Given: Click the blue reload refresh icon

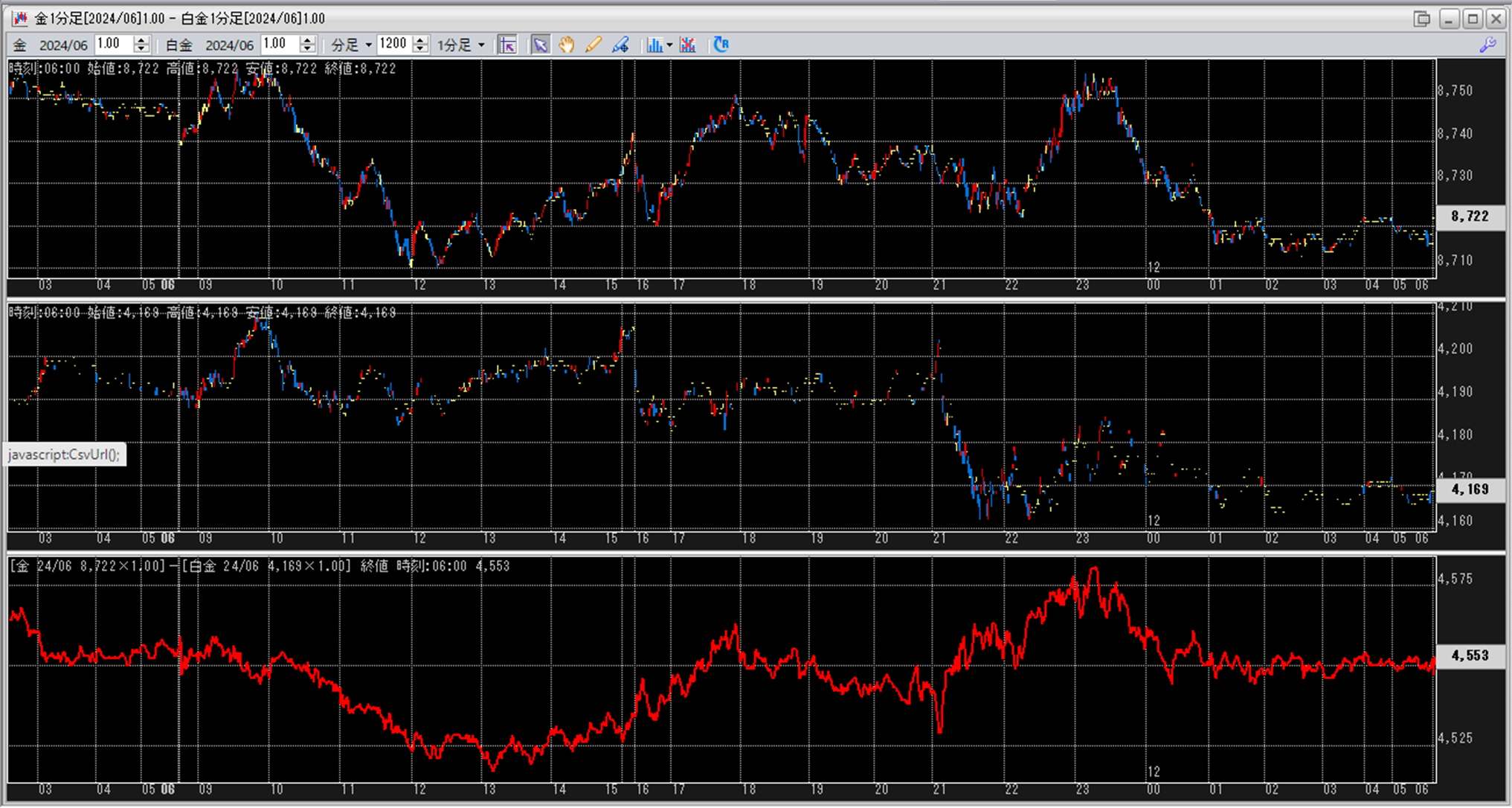Looking at the screenshot, I should pyautogui.click(x=721, y=45).
